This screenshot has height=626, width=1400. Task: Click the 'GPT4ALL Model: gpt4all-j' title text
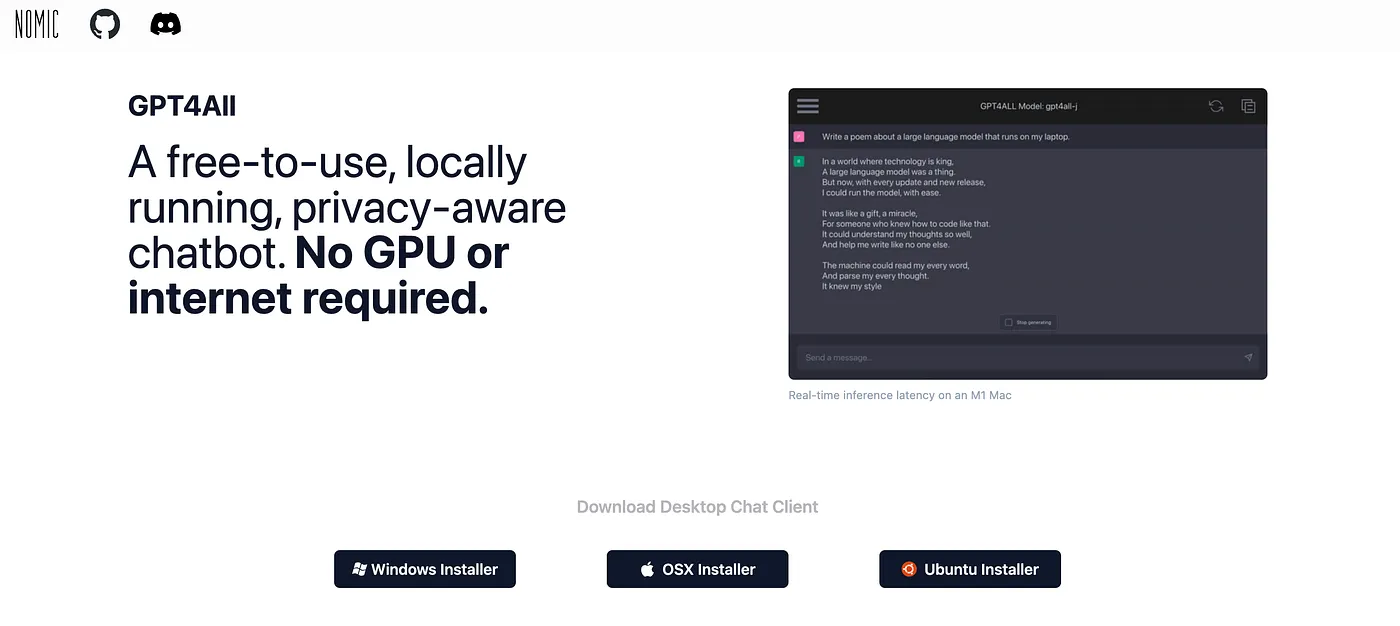[1028, 106]
